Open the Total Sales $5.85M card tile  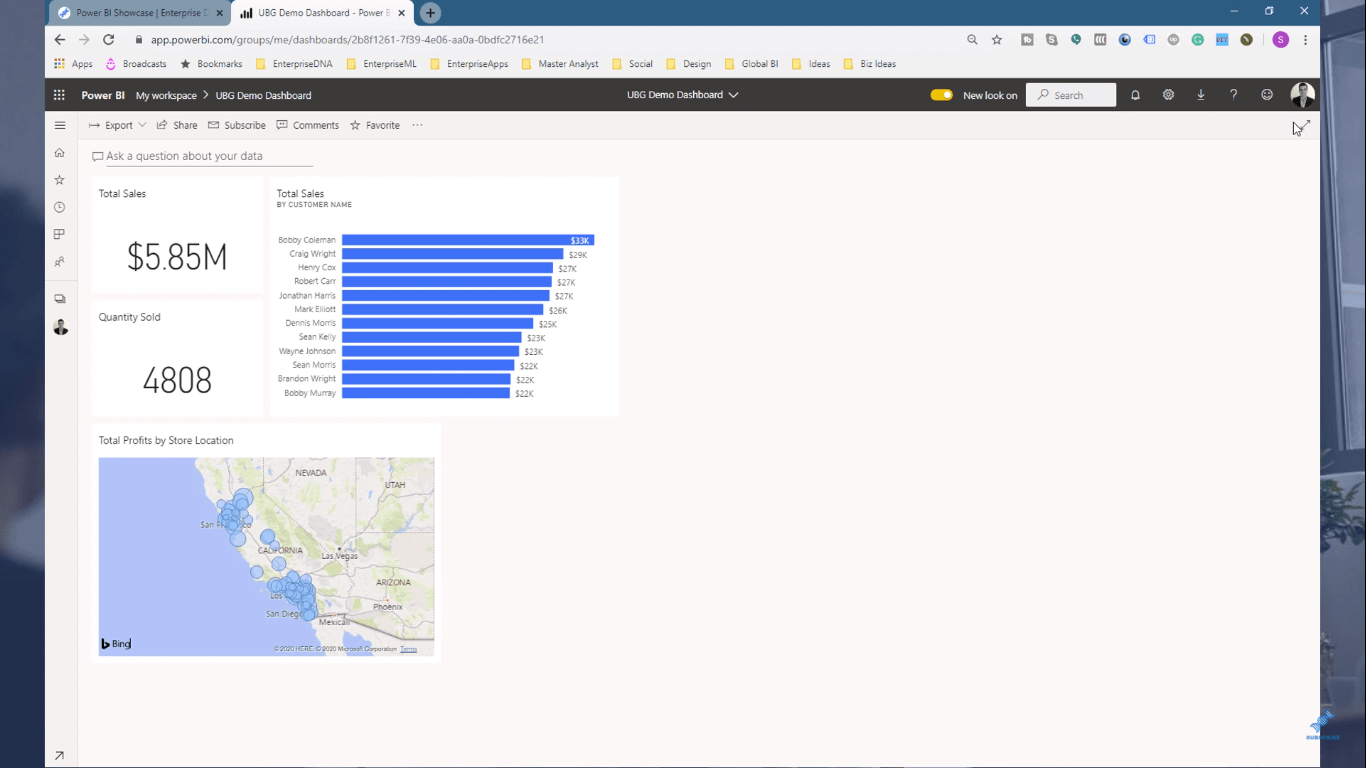(x=177, y=235)
